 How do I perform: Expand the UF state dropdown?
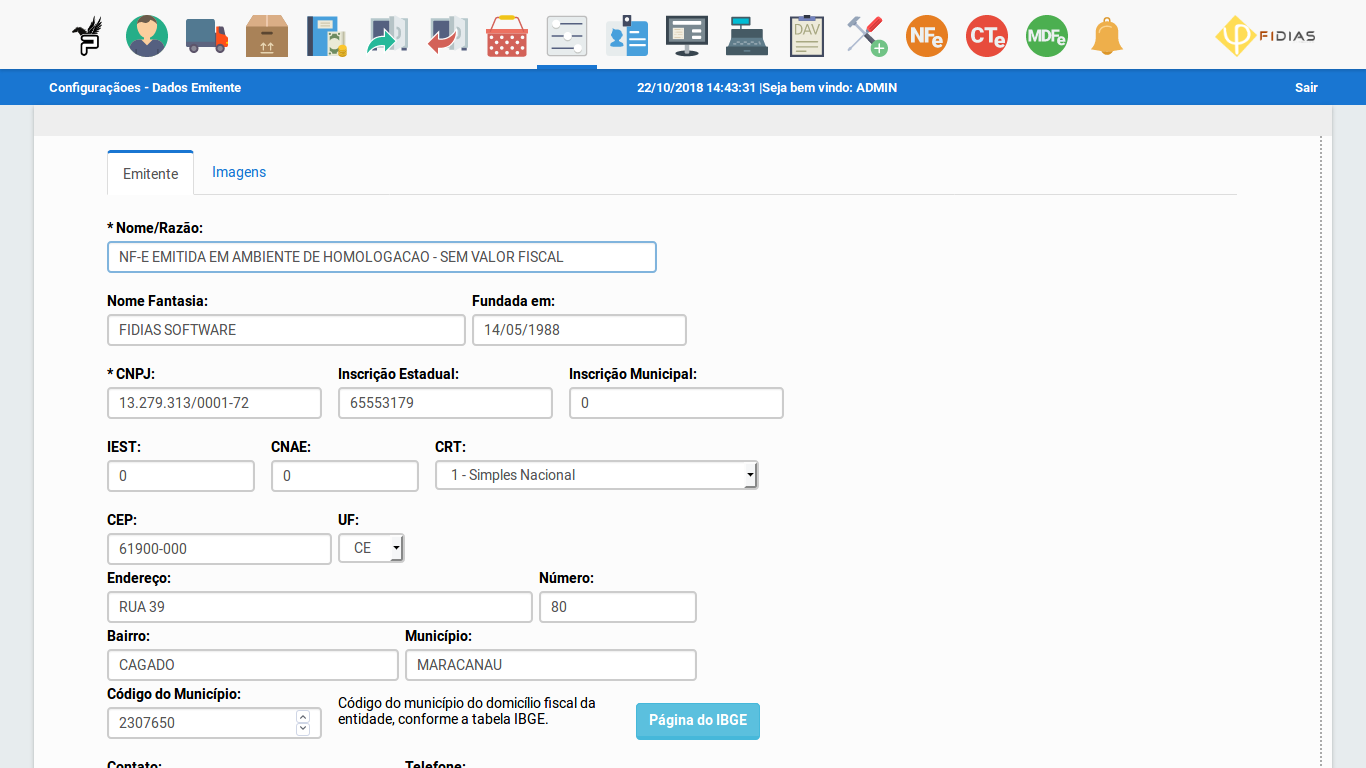point(372,548)
